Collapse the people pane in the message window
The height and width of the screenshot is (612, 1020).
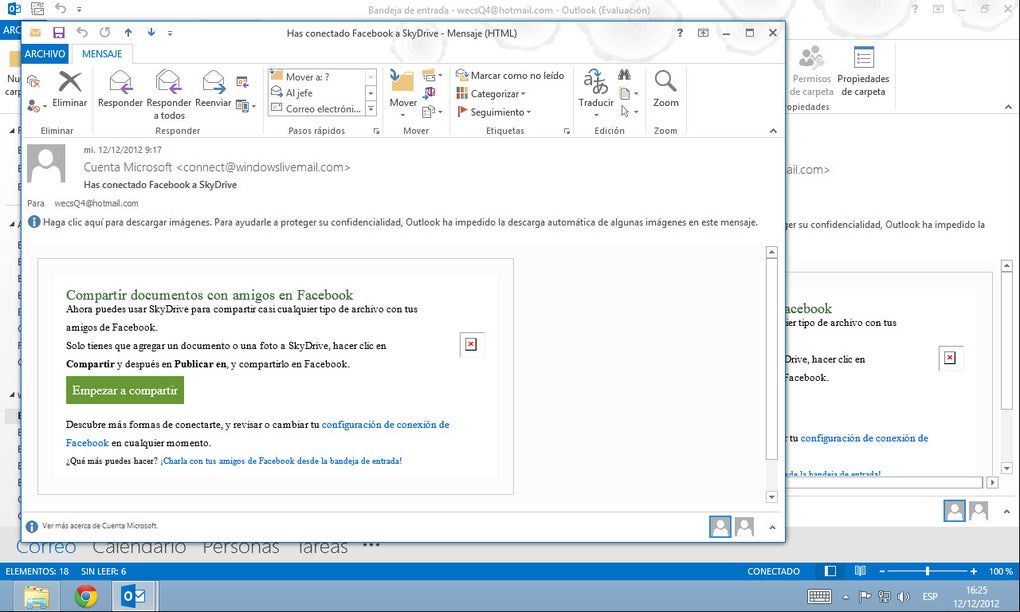point(772,527)
